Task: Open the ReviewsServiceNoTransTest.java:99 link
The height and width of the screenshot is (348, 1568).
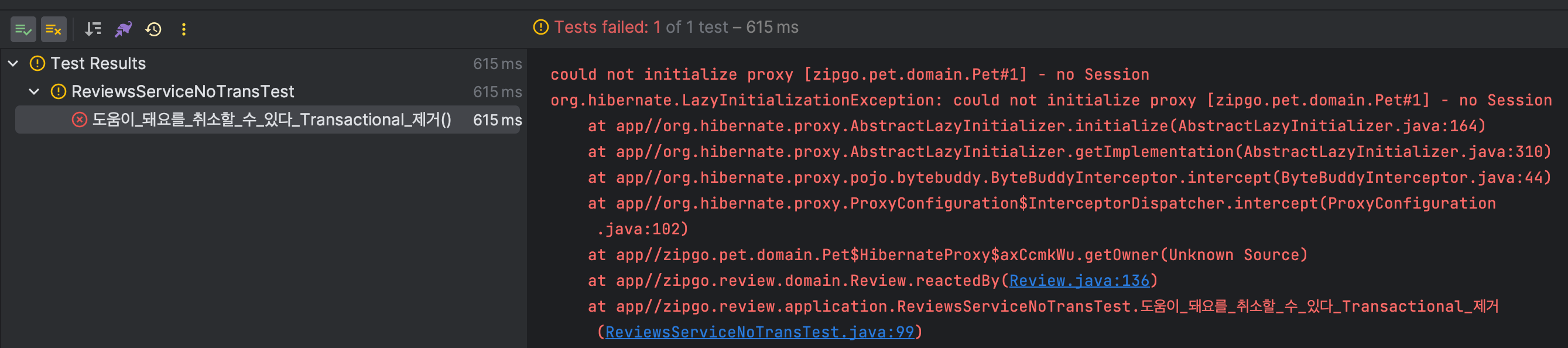Action: [759, 332]
